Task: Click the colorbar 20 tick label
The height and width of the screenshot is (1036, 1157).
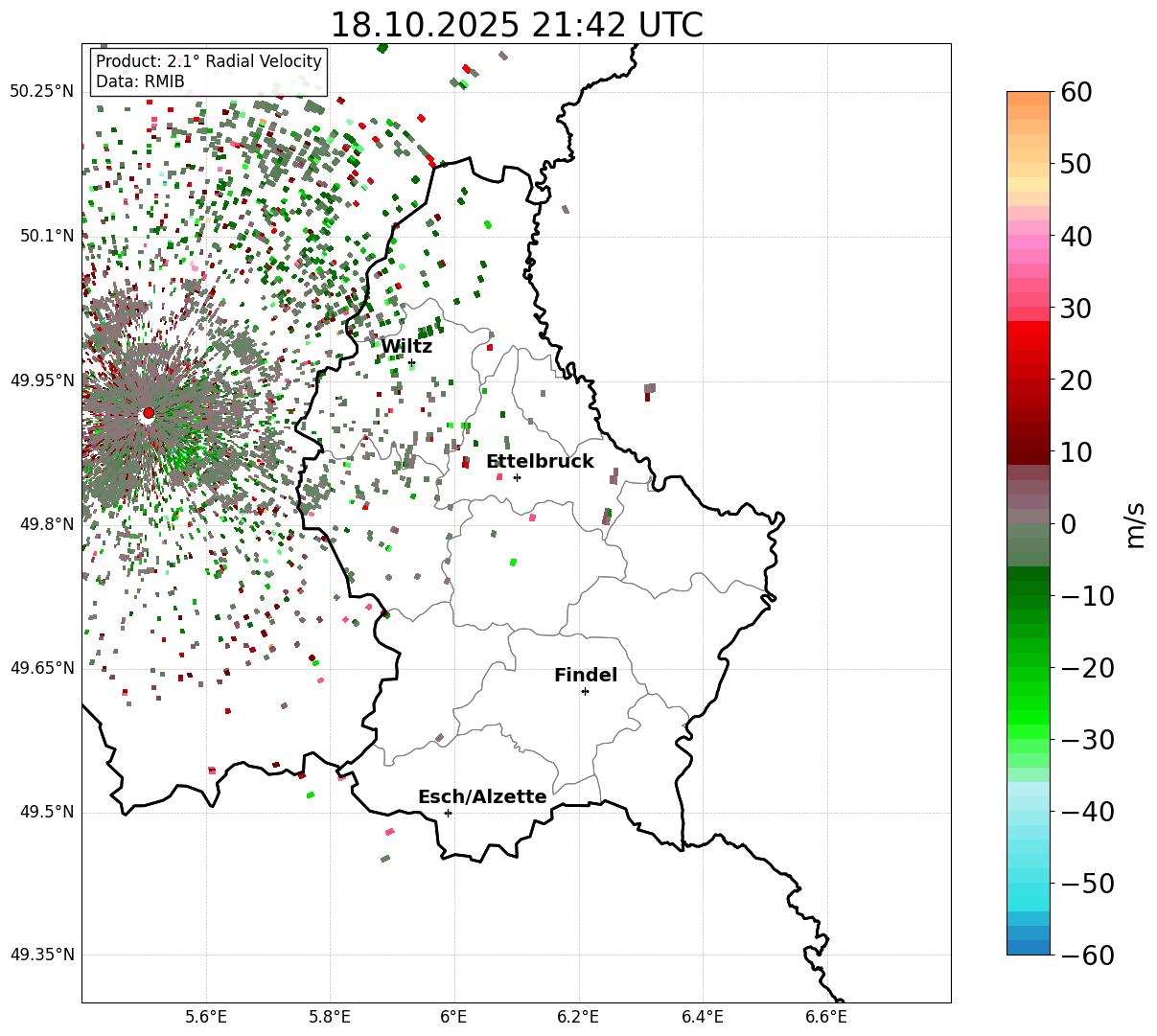Action: [x=1076, y=380]
